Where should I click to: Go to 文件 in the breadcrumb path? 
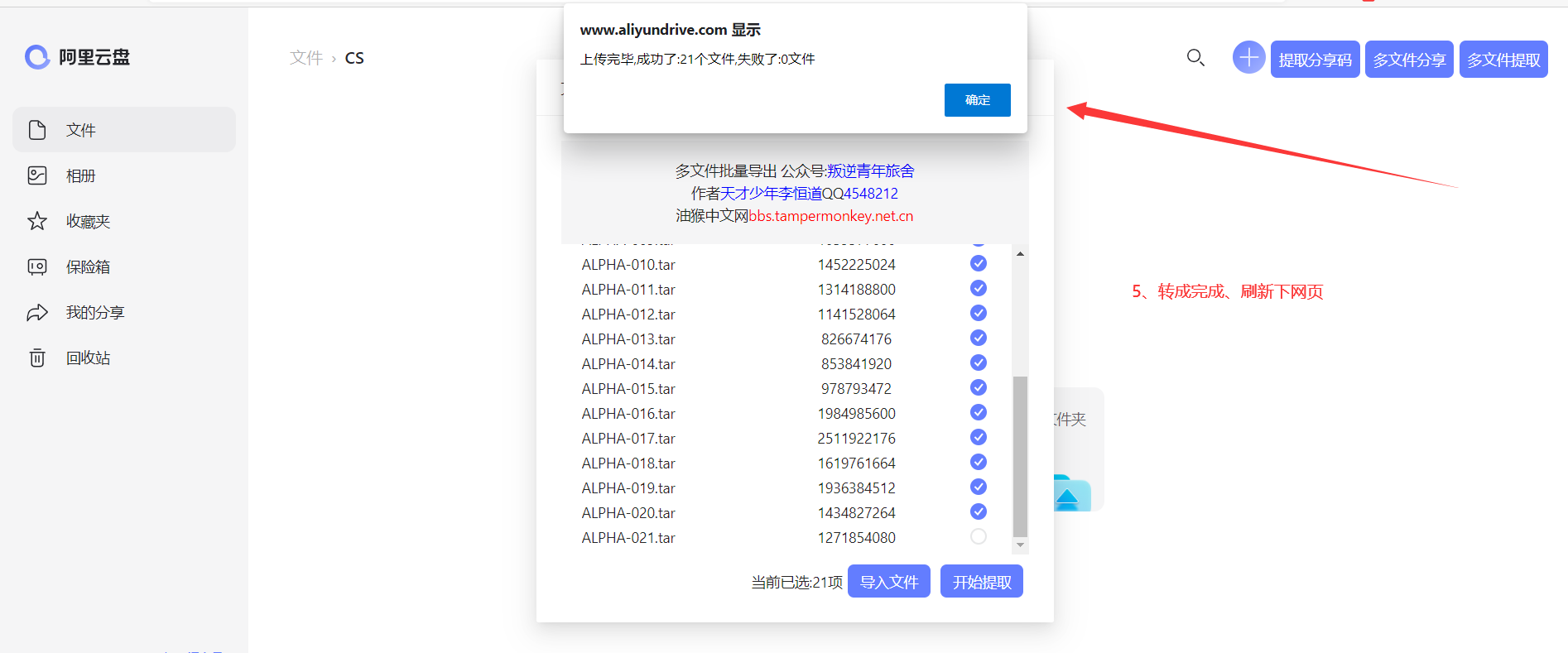[305, 58]
